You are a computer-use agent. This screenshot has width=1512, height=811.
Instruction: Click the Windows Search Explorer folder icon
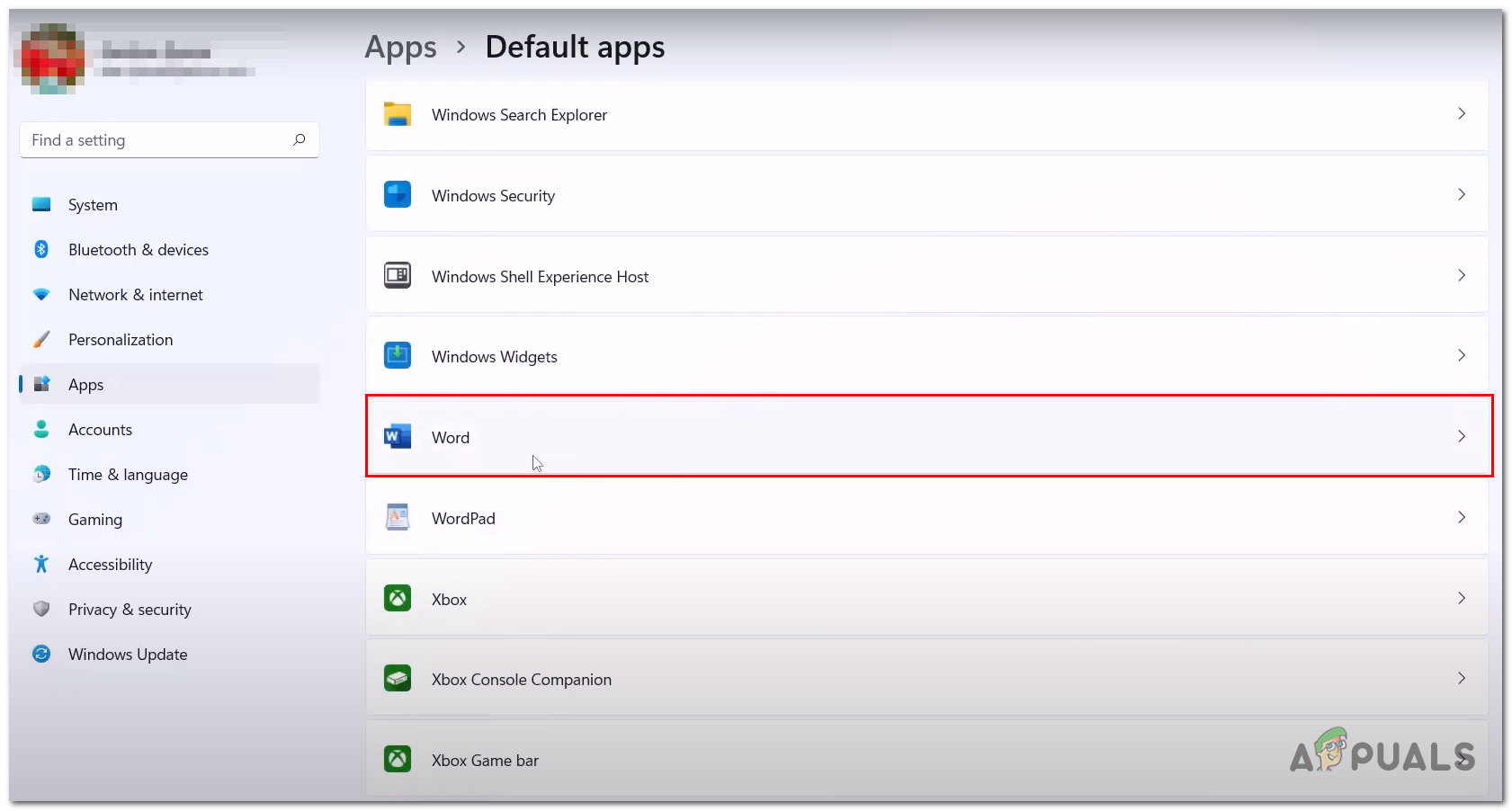(397, 114)
